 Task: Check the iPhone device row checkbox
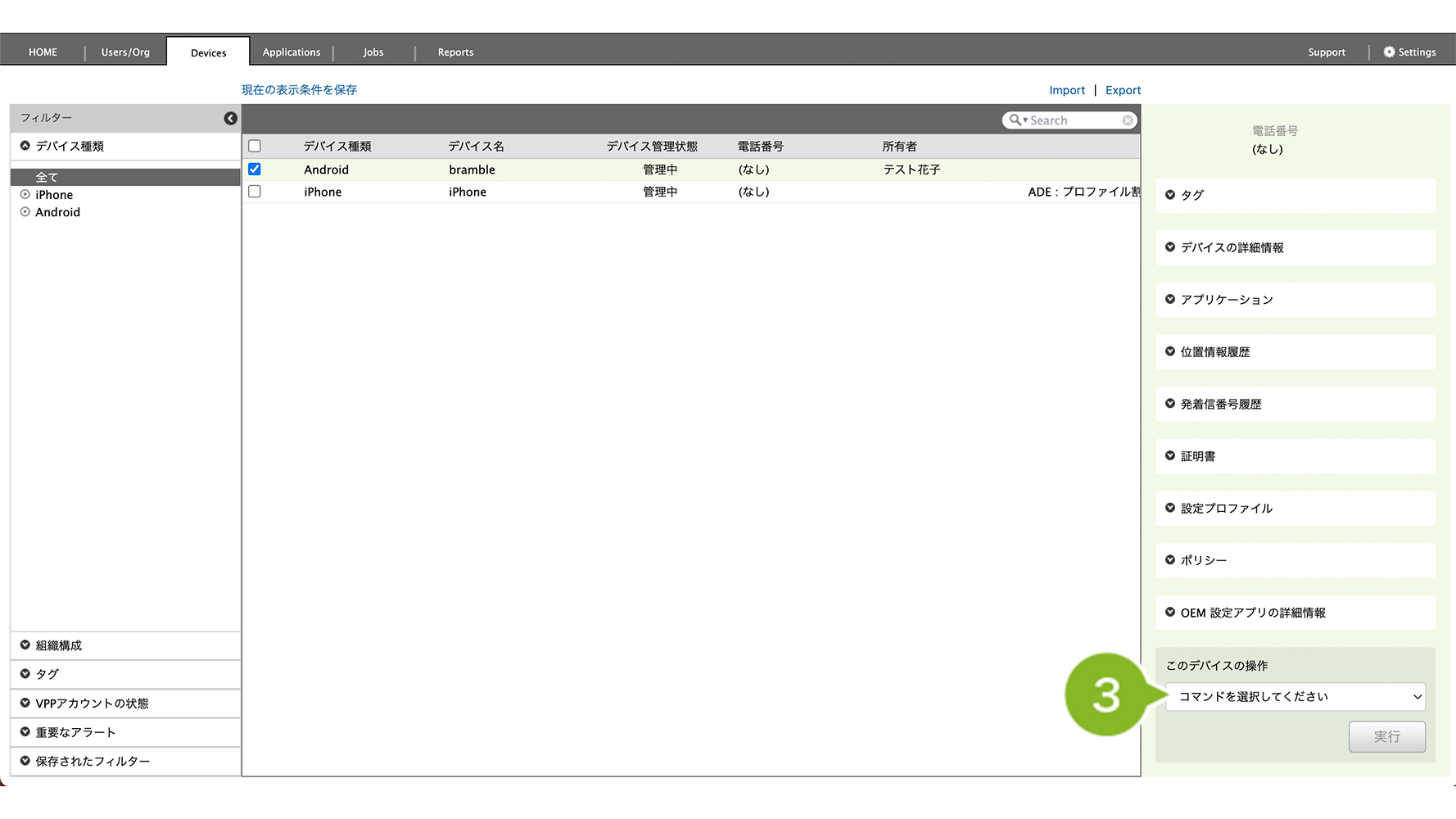tap(255, 192)
